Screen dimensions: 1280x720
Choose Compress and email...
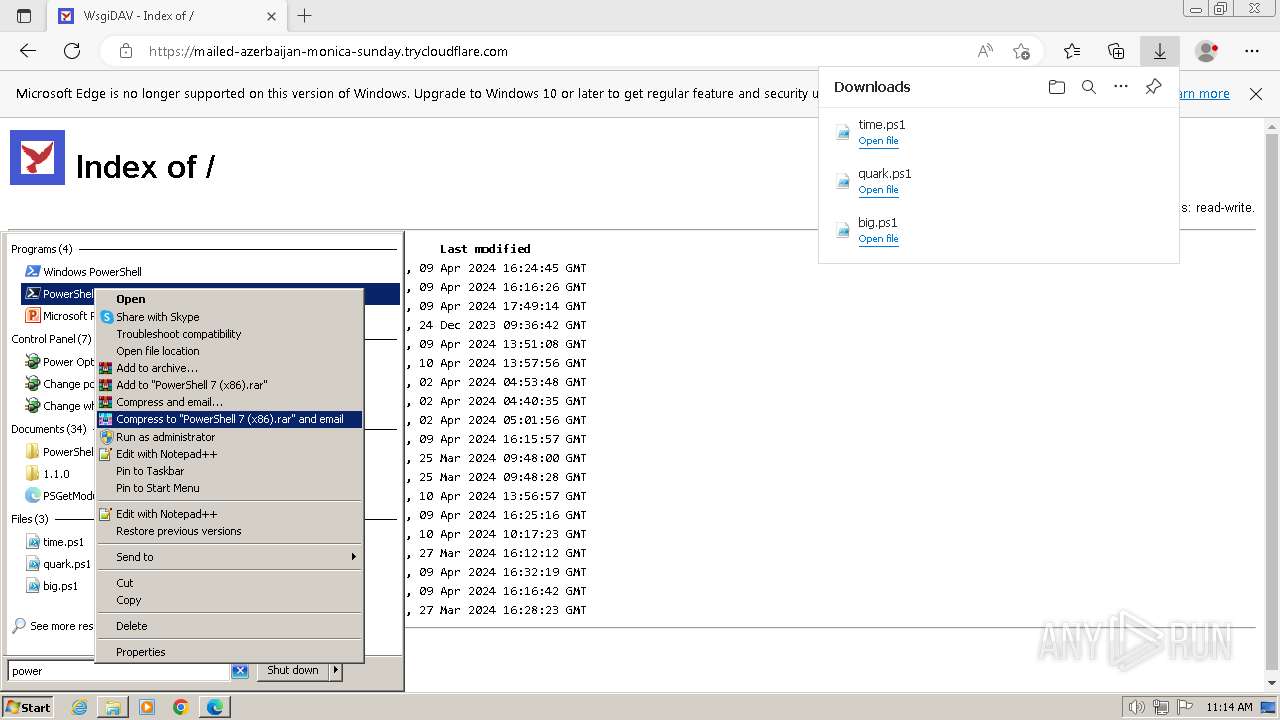coord(229,402)
